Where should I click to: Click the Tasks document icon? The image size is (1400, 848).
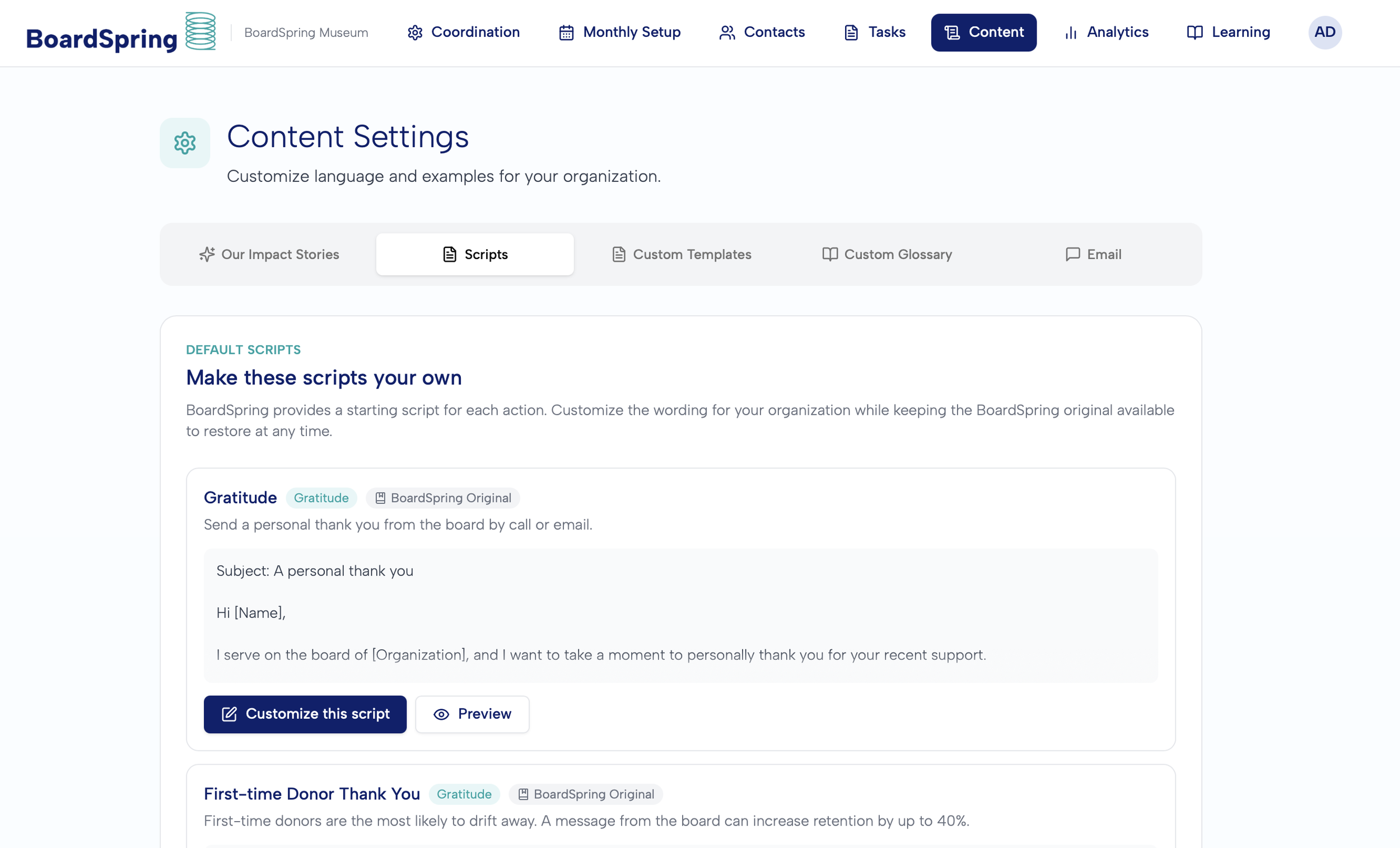coord(851,33)
